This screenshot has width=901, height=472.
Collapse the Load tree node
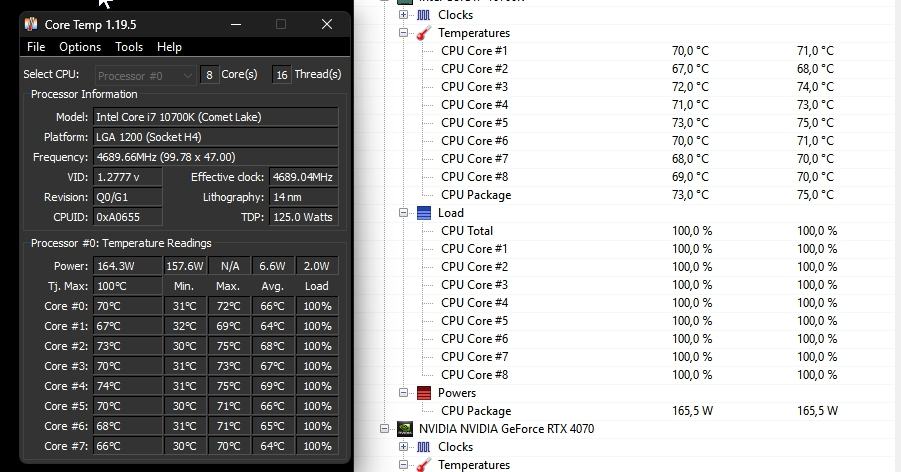tap(403, 213)
